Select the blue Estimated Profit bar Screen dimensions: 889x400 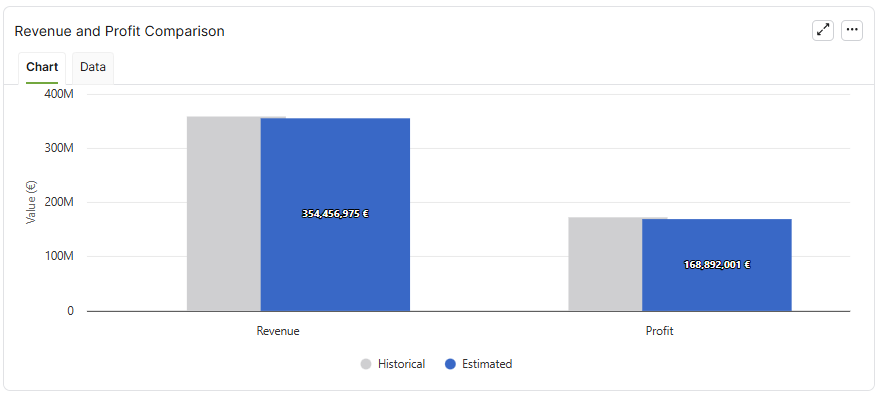pyautogui.click(x=717, y=265)
